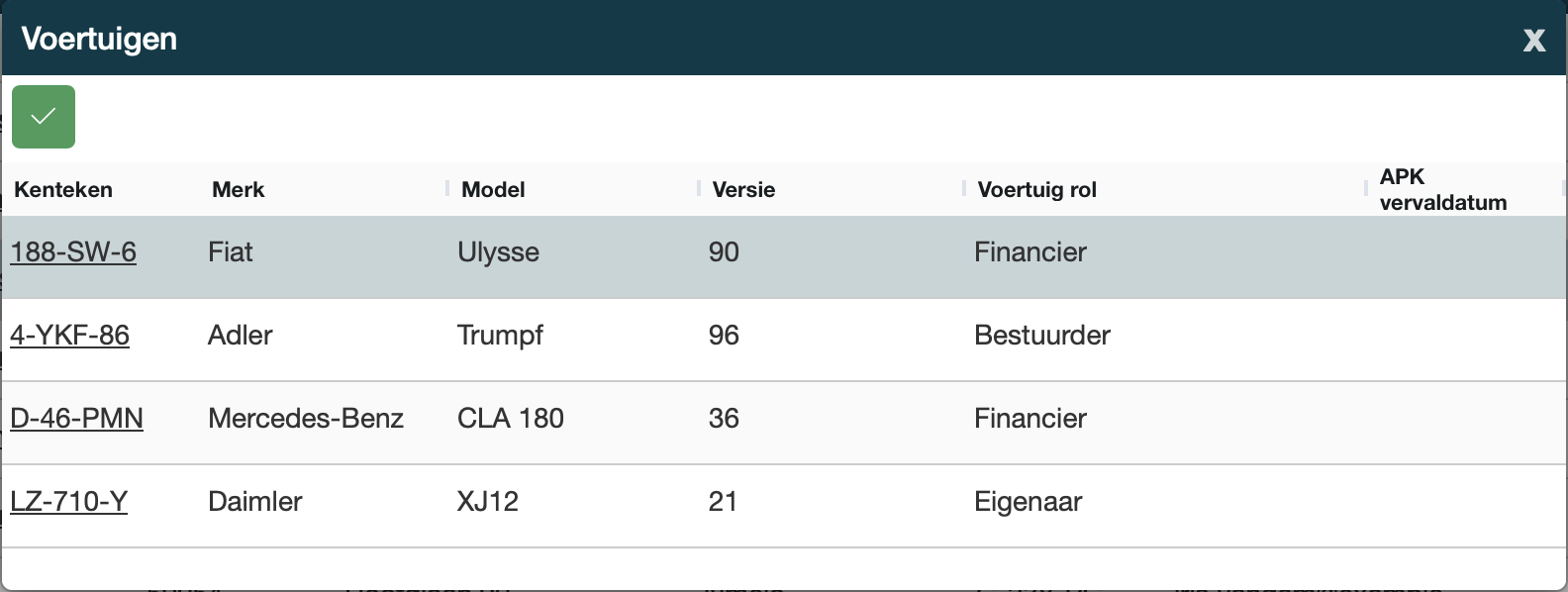Viewport: 1568px width, 592px height.
Task: Click version 96 cell for Adler
Action: (x=724, y=336)
